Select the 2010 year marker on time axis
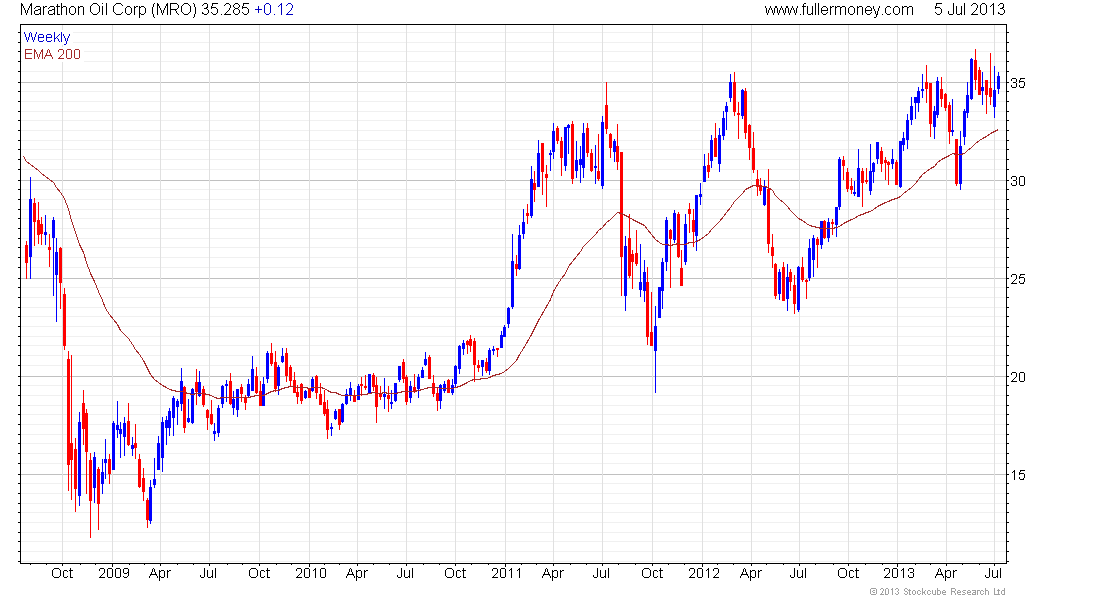Screen dimensions: 1100x600 click(311, 574)
